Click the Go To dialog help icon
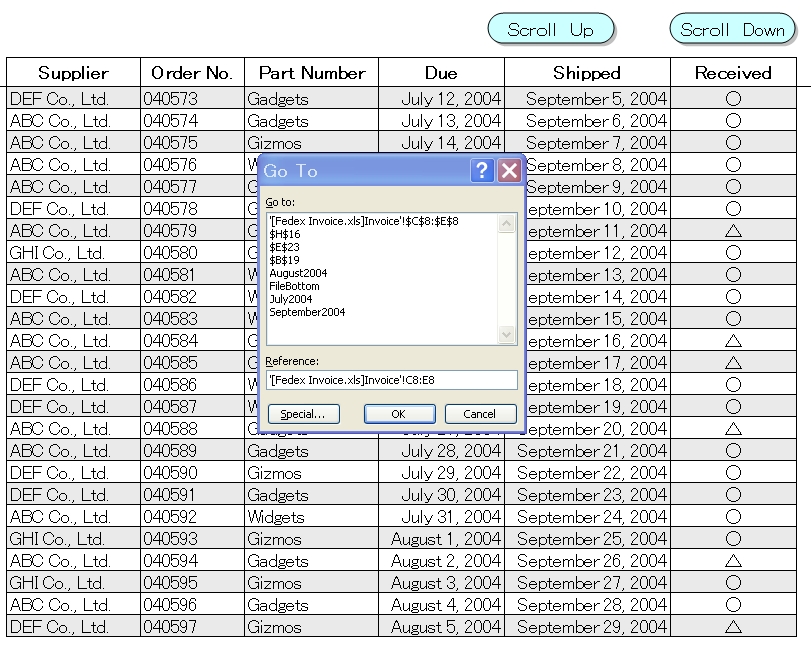The image size is (811, 655). (483, 171)
